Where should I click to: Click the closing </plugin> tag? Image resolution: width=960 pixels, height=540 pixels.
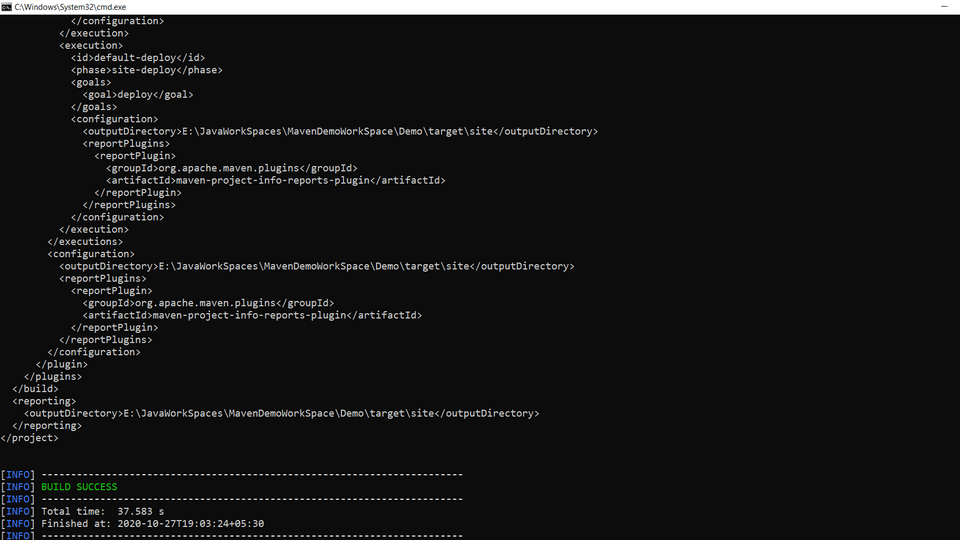click(x=61, y=364)
